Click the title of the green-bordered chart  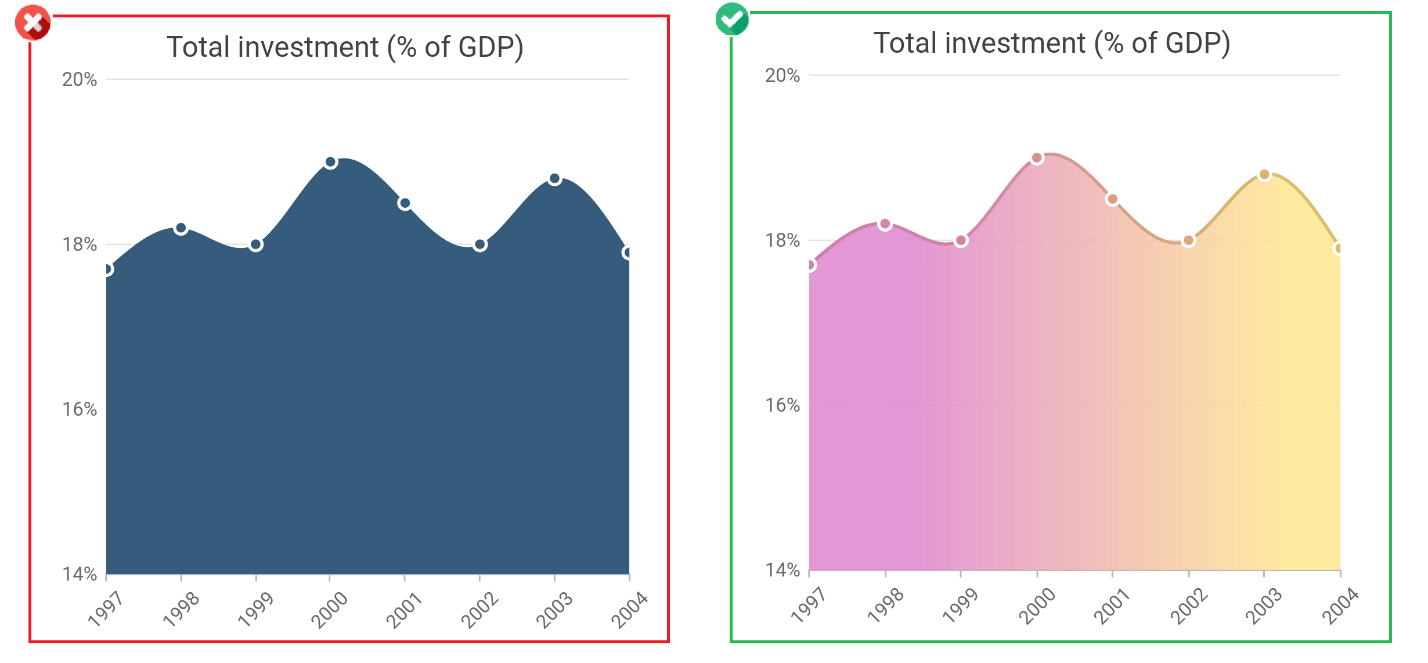(1051, 43)
